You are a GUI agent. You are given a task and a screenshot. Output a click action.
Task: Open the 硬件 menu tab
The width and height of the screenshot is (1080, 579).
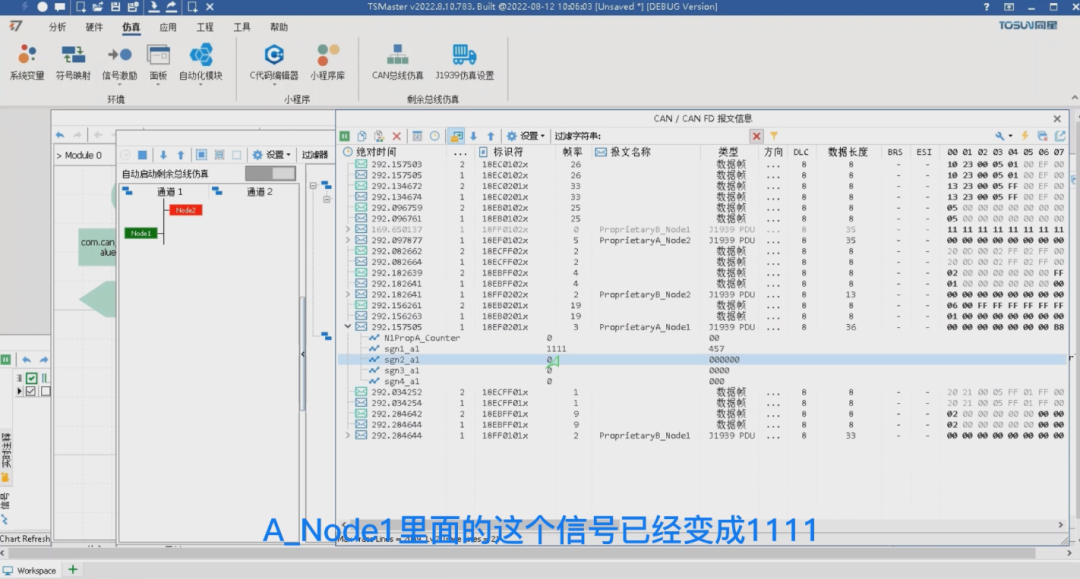point(94,27)
